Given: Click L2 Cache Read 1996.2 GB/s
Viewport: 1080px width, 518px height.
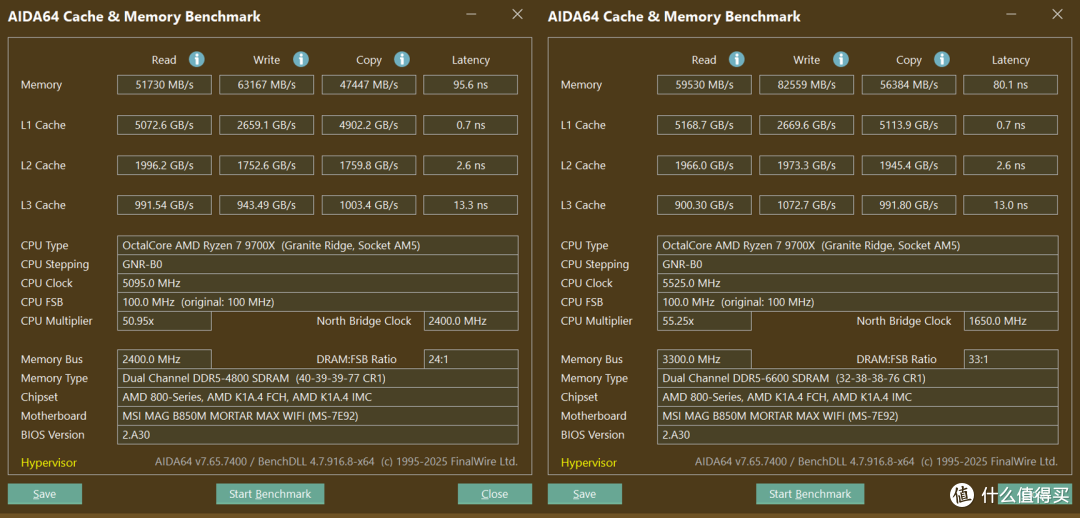Looking at the screenshot, I should pyautogui.click(x=164, y=165).
